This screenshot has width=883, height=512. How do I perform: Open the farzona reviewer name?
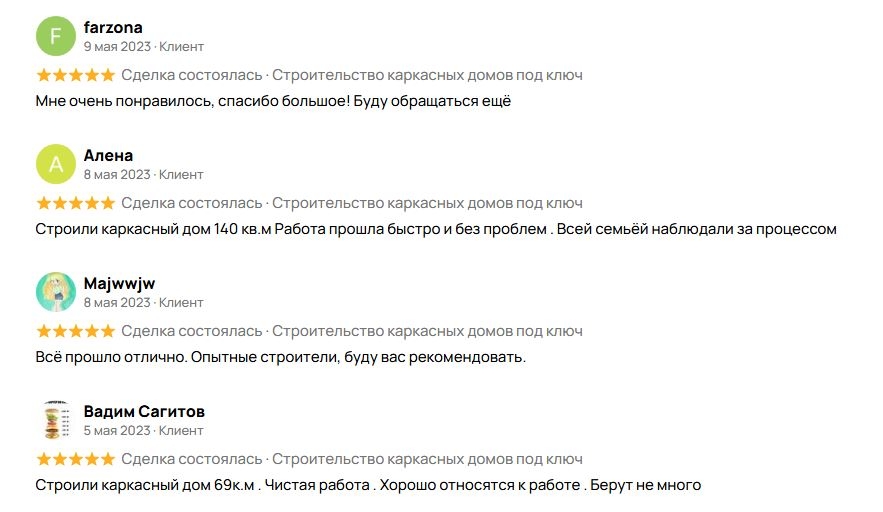click(113, 27)
